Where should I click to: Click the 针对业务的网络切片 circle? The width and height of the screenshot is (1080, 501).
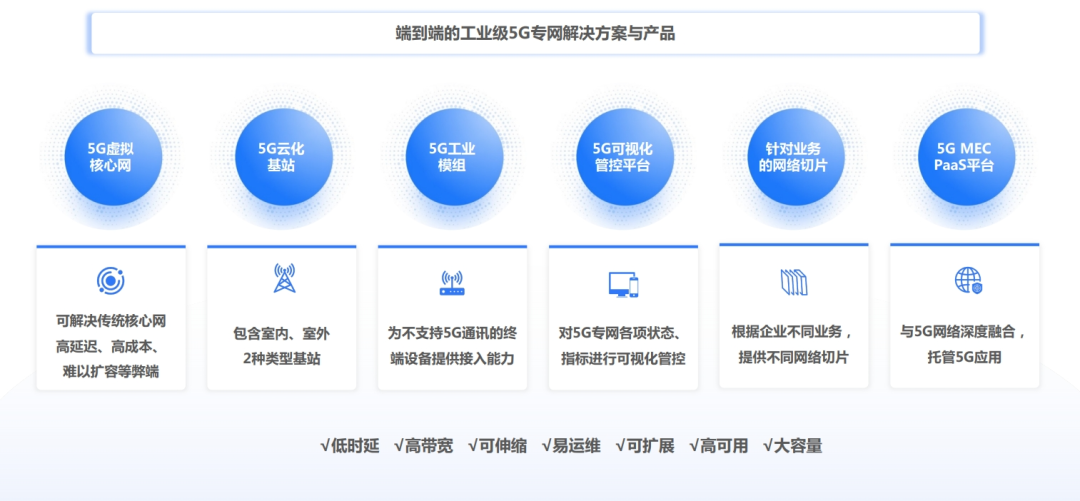(x=794, y=157)
